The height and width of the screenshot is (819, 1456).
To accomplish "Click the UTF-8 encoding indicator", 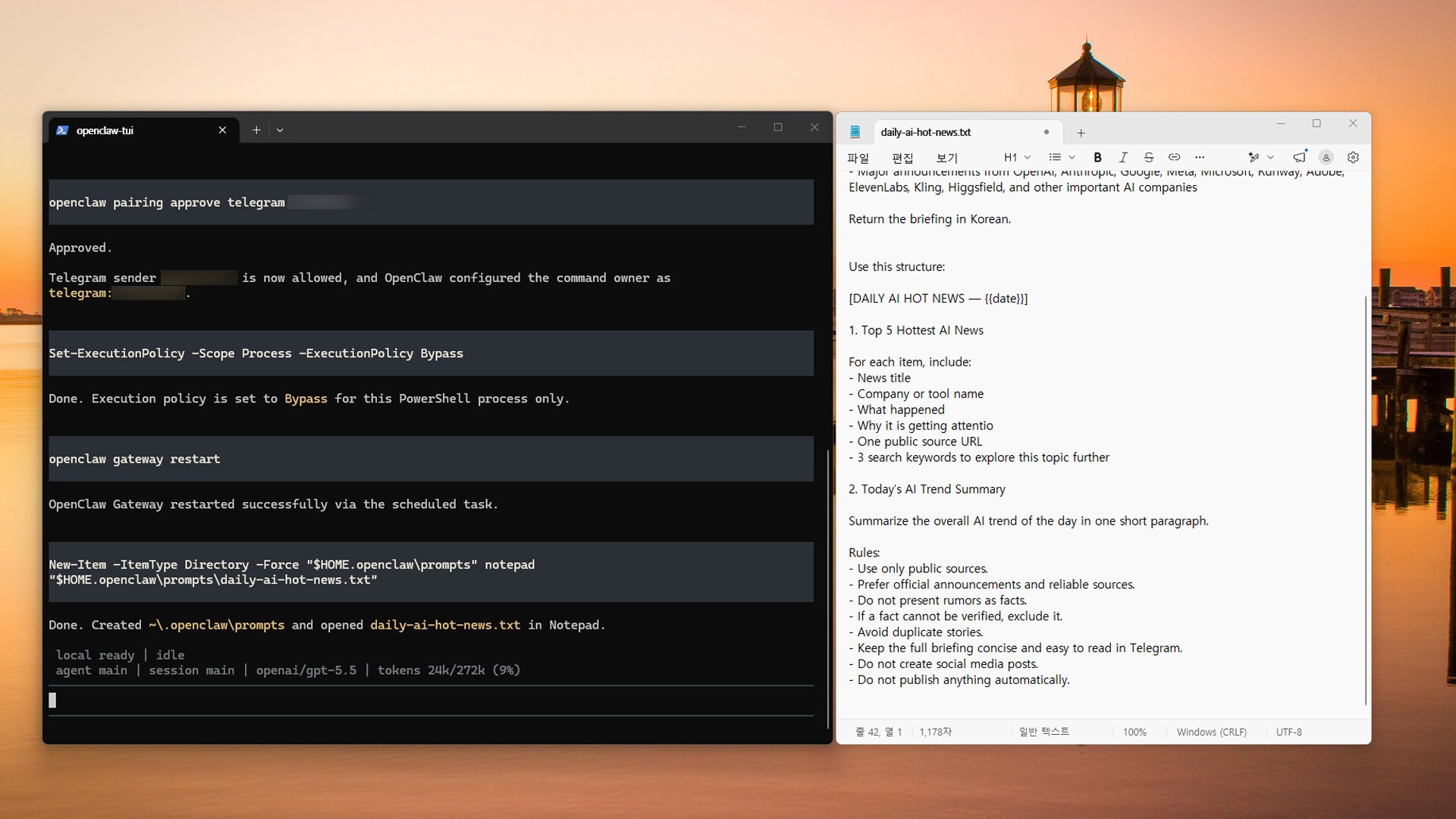I will click(1288, 732).
